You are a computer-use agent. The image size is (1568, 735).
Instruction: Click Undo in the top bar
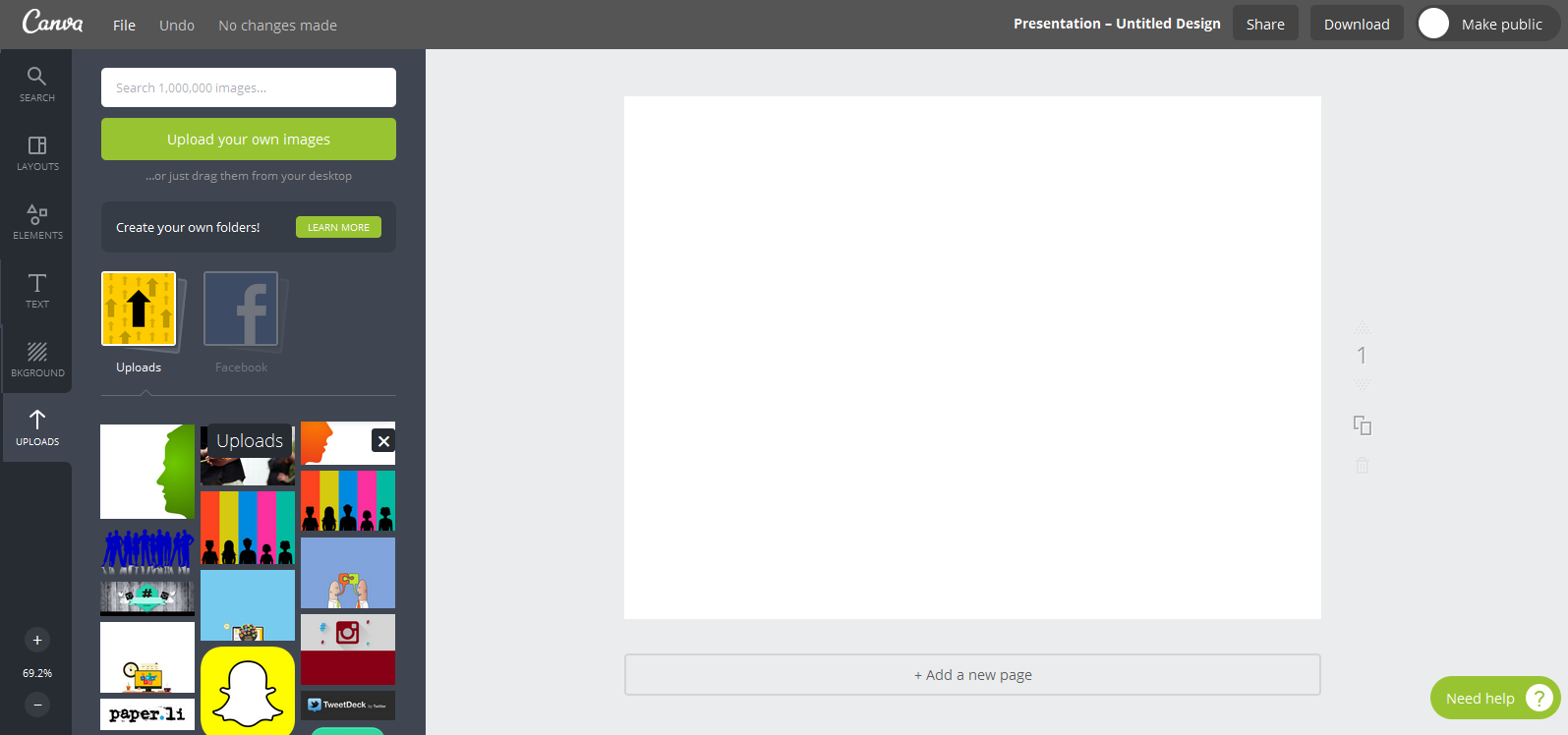click(177, 25)
